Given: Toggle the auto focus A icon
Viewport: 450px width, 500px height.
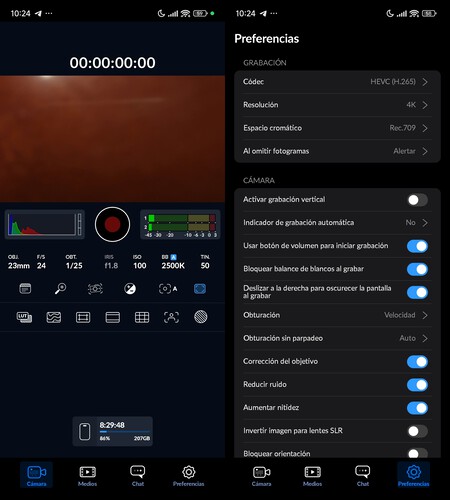Looking at the screenshot, I should 168,289.
